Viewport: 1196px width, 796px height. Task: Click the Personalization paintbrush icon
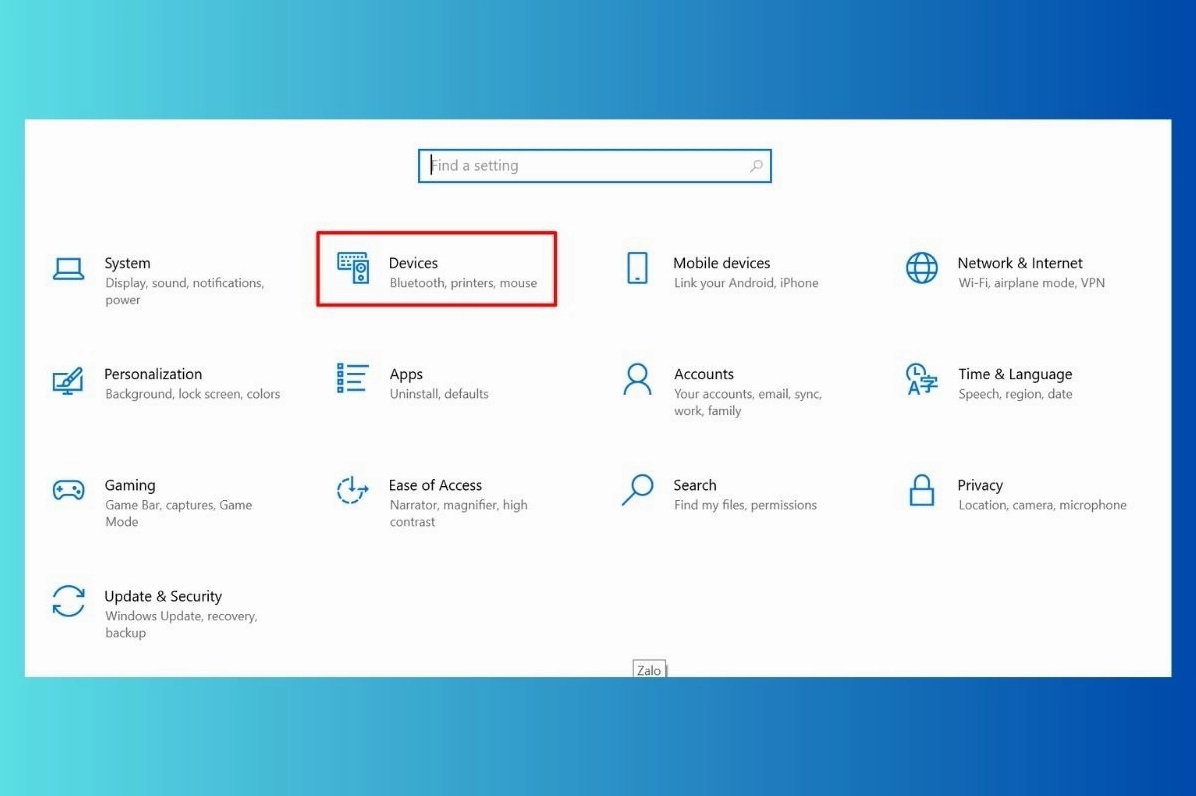[68, 381]
